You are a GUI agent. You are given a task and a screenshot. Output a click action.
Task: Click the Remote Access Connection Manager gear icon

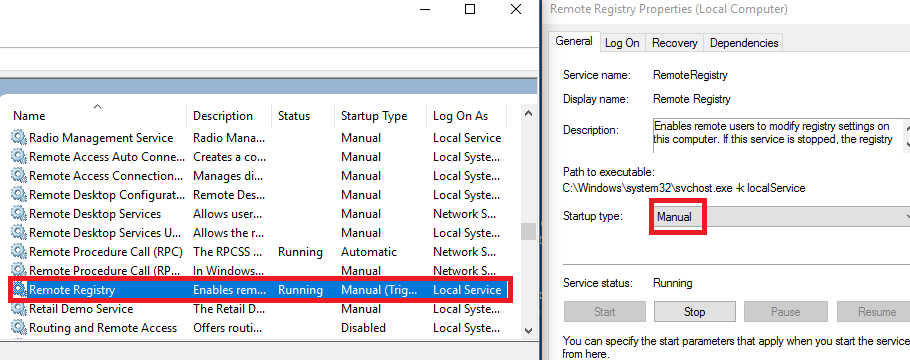[19, 176]
